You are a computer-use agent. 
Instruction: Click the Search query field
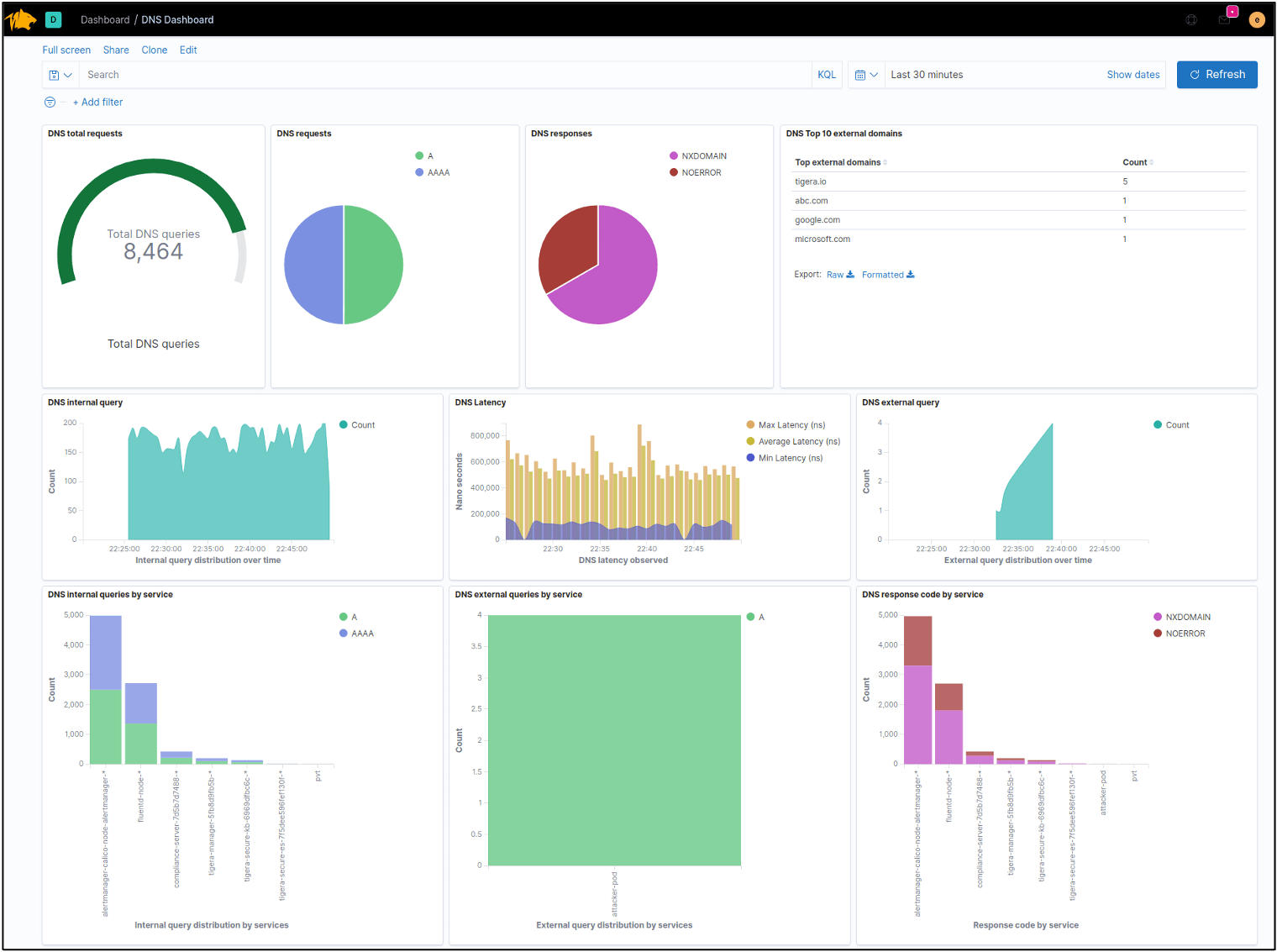click(x=445, y=75)
